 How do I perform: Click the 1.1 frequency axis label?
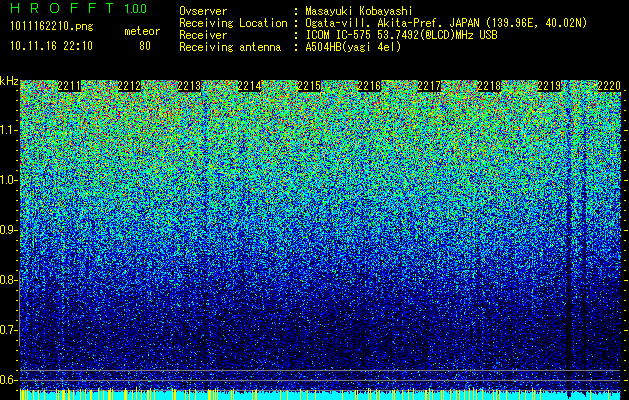tap(8, 130)
